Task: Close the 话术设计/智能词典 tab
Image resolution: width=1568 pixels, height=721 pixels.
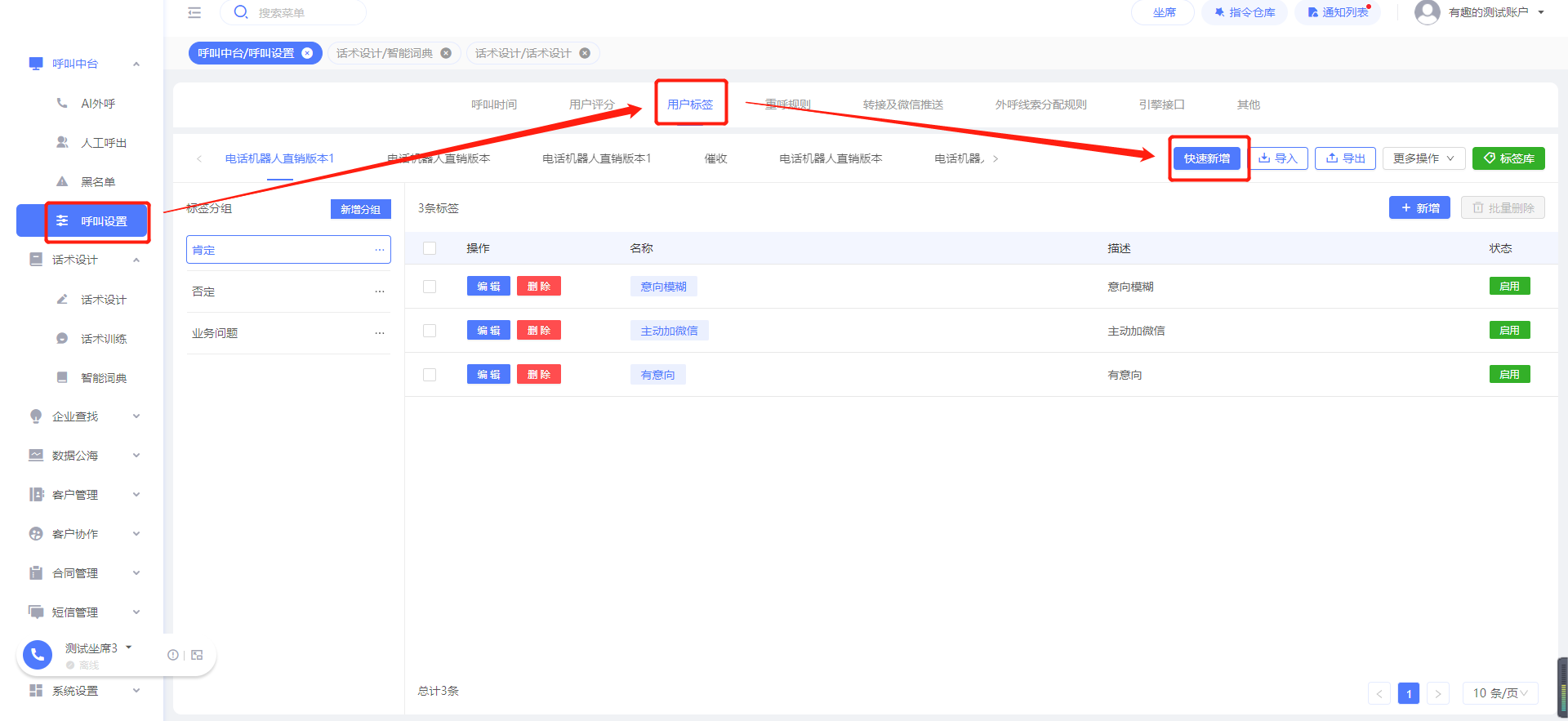Action: pos(446,53)
